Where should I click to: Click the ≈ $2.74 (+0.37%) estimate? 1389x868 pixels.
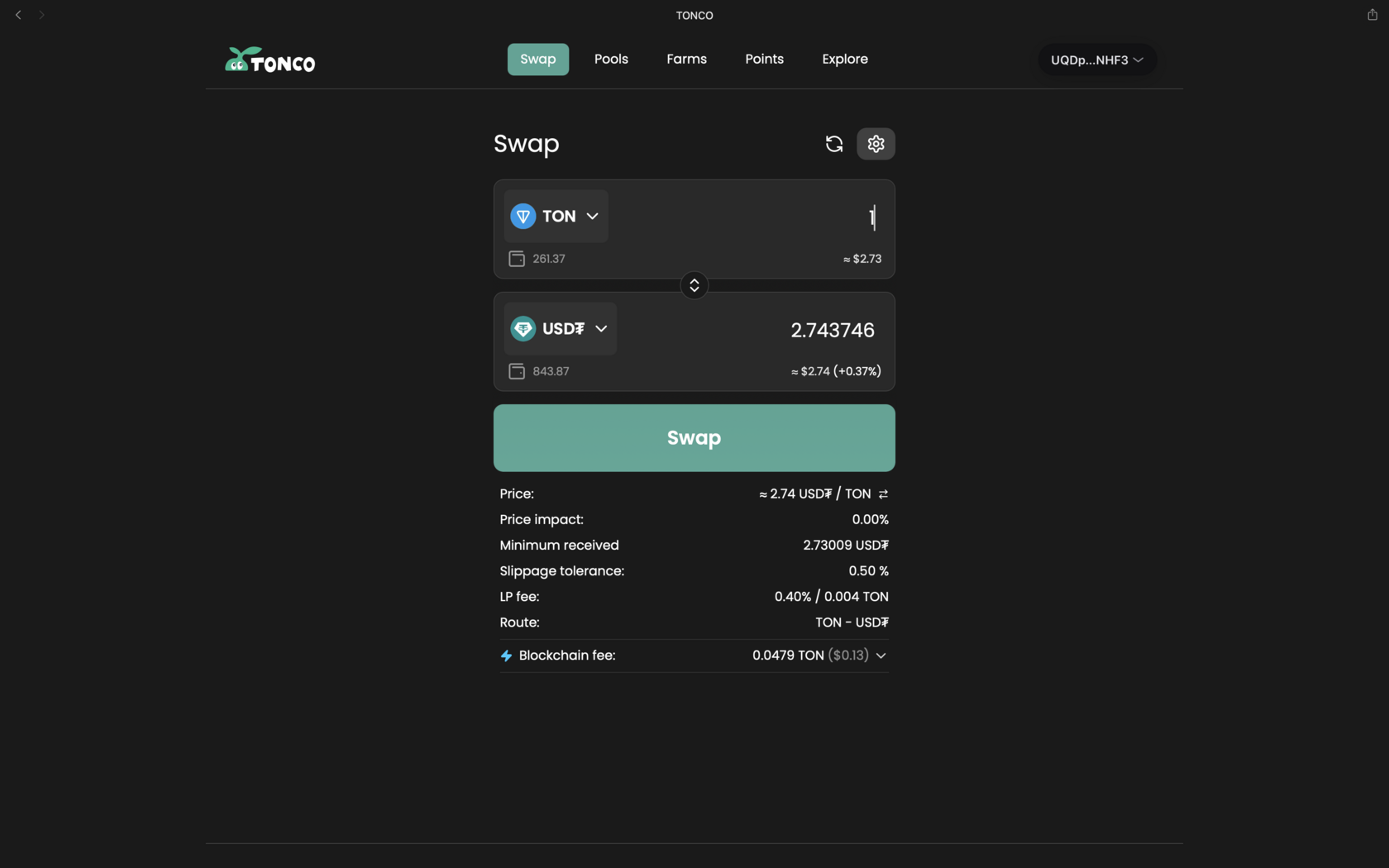coord(836,371)
